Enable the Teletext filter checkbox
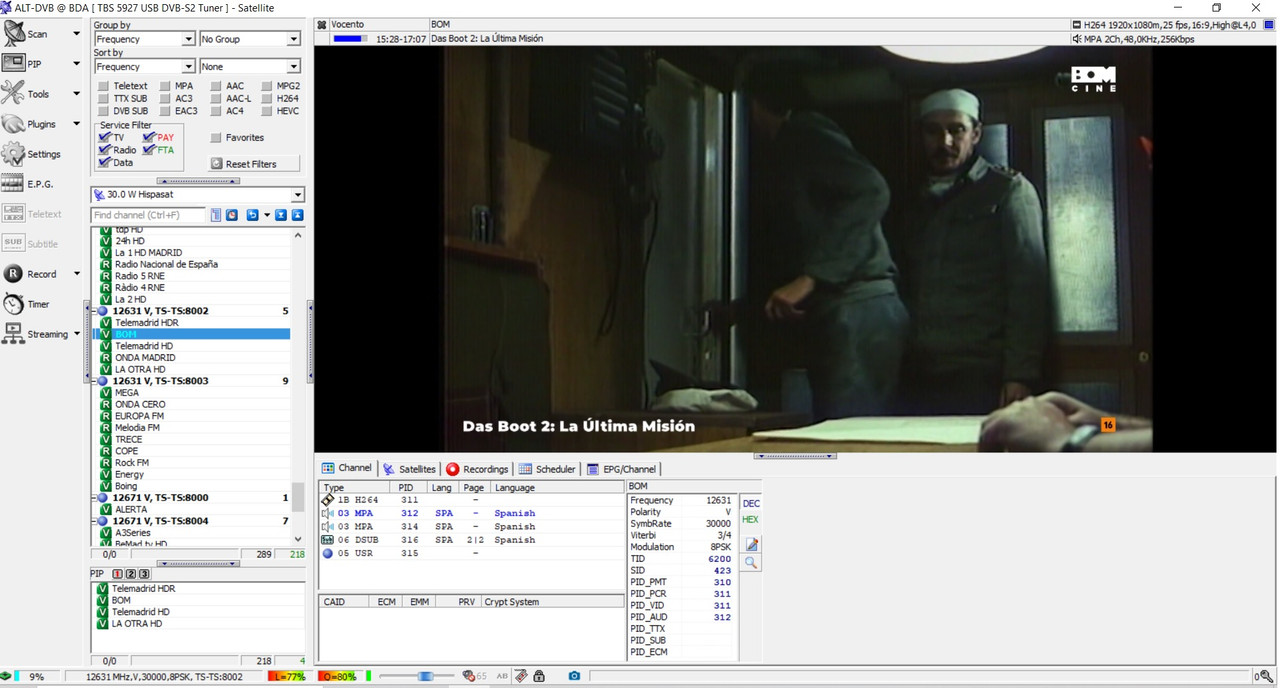The image size is (1280, 688). click(x=103, y=87)
